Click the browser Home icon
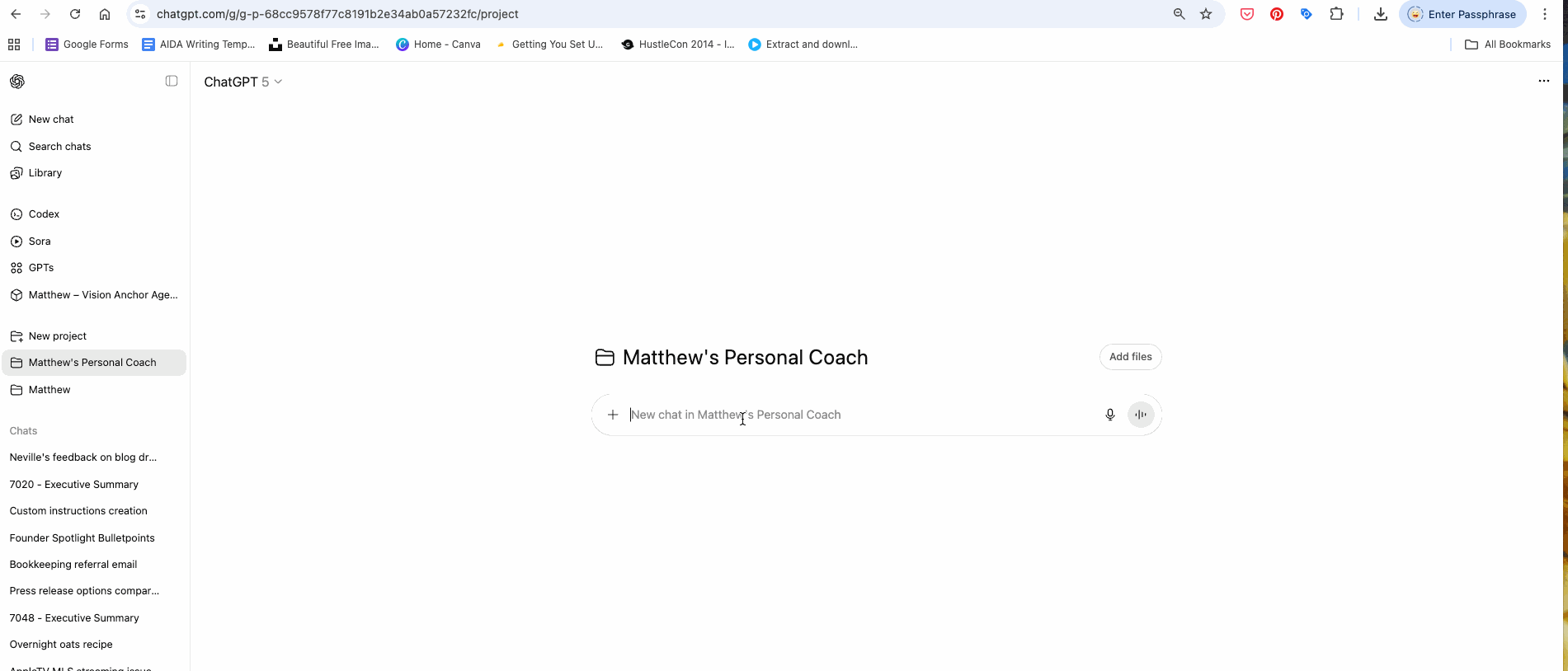The width and height of the screenshot is (1568, 671). (x=105, y=14)
